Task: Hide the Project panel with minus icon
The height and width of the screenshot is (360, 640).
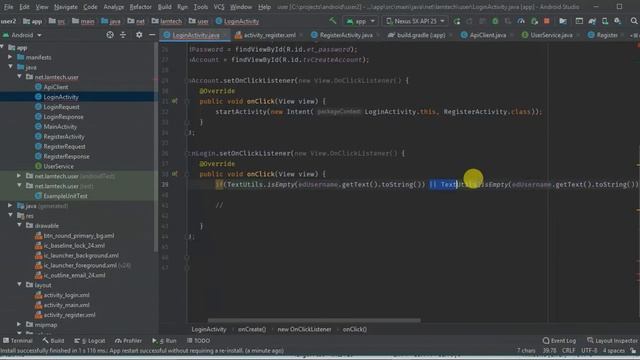Action: (152, 35)
